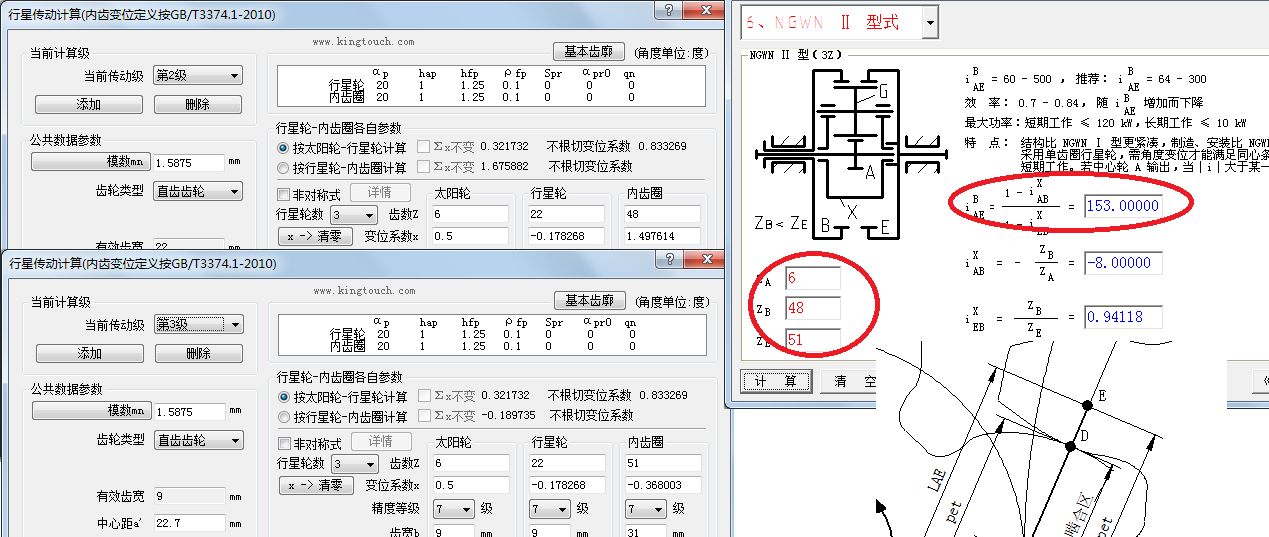Open 行星轮 精度等级 dropdown in 第3级 window
The width and height of the screenshot is (1269, 537).
[550, 509]
